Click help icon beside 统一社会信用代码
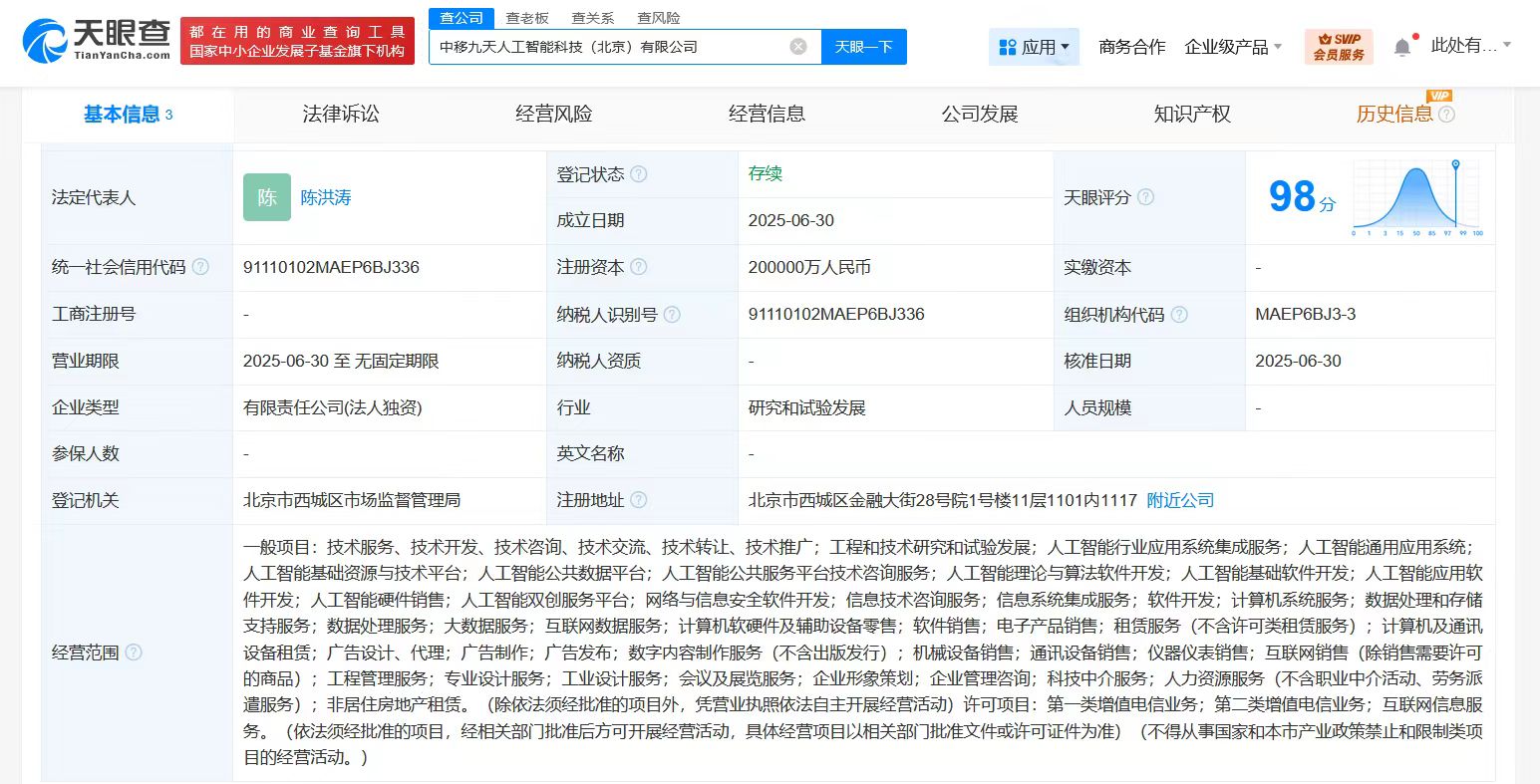The width and height of the screenshot is (1540, 784). click(x=200, y=267)
